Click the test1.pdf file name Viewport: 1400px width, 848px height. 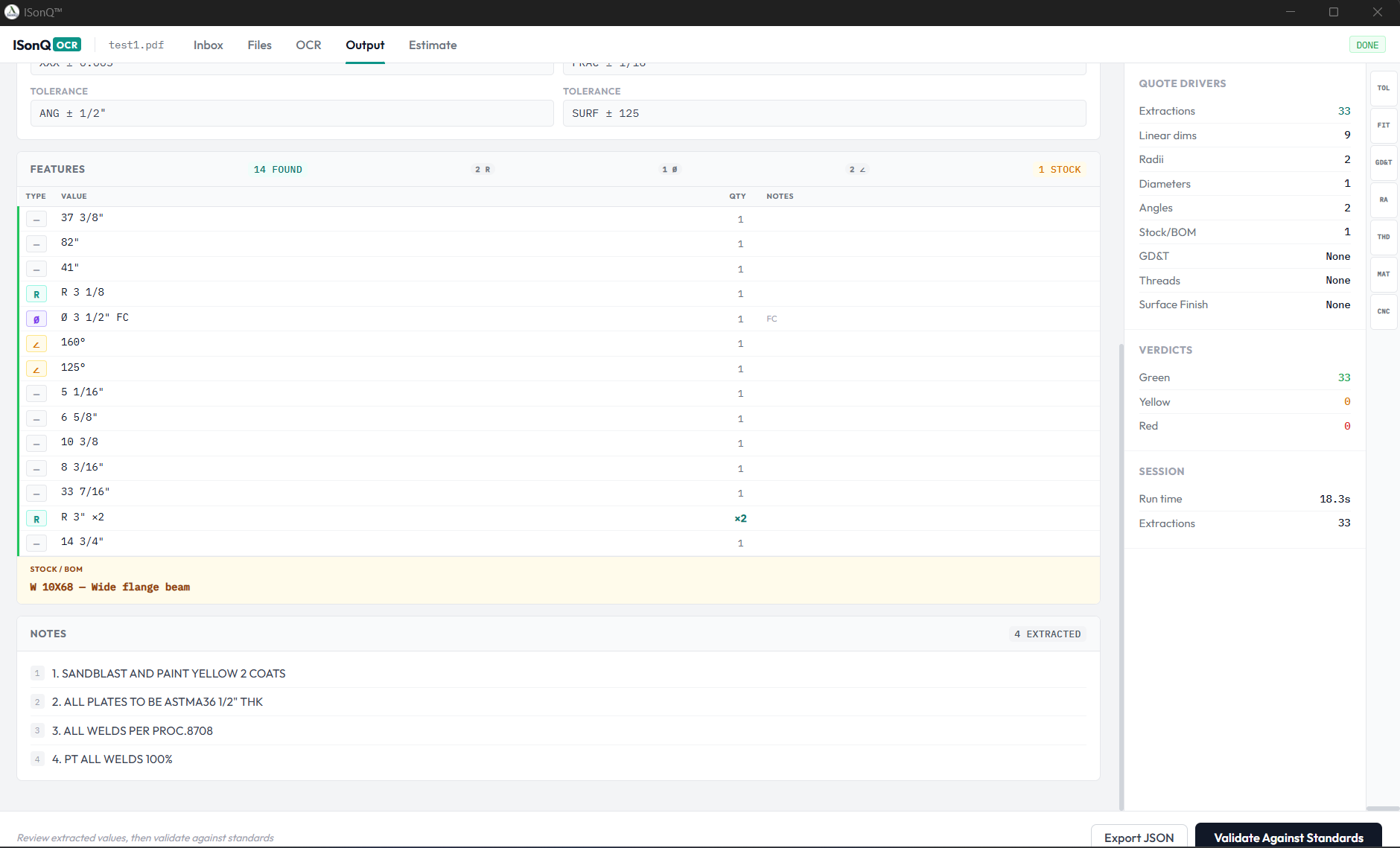(136, 45)
